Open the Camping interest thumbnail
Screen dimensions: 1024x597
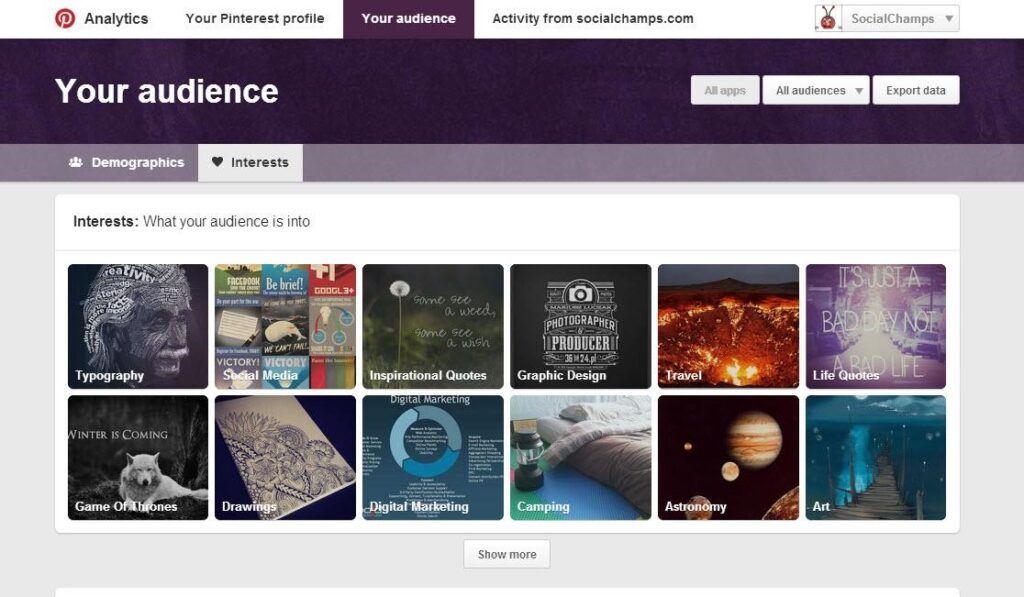click(x=581, y=457)
